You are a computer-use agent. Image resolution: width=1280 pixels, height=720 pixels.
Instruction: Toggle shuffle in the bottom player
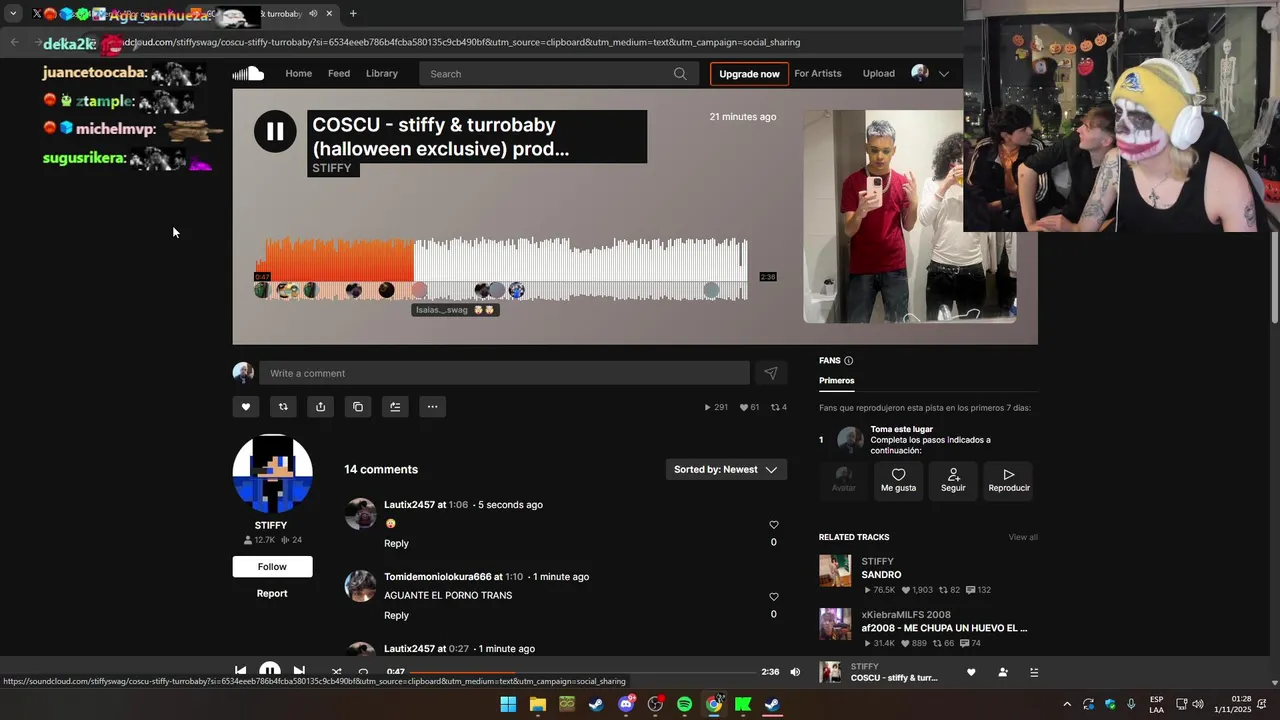pyautogui.click(x=336, y=672)
